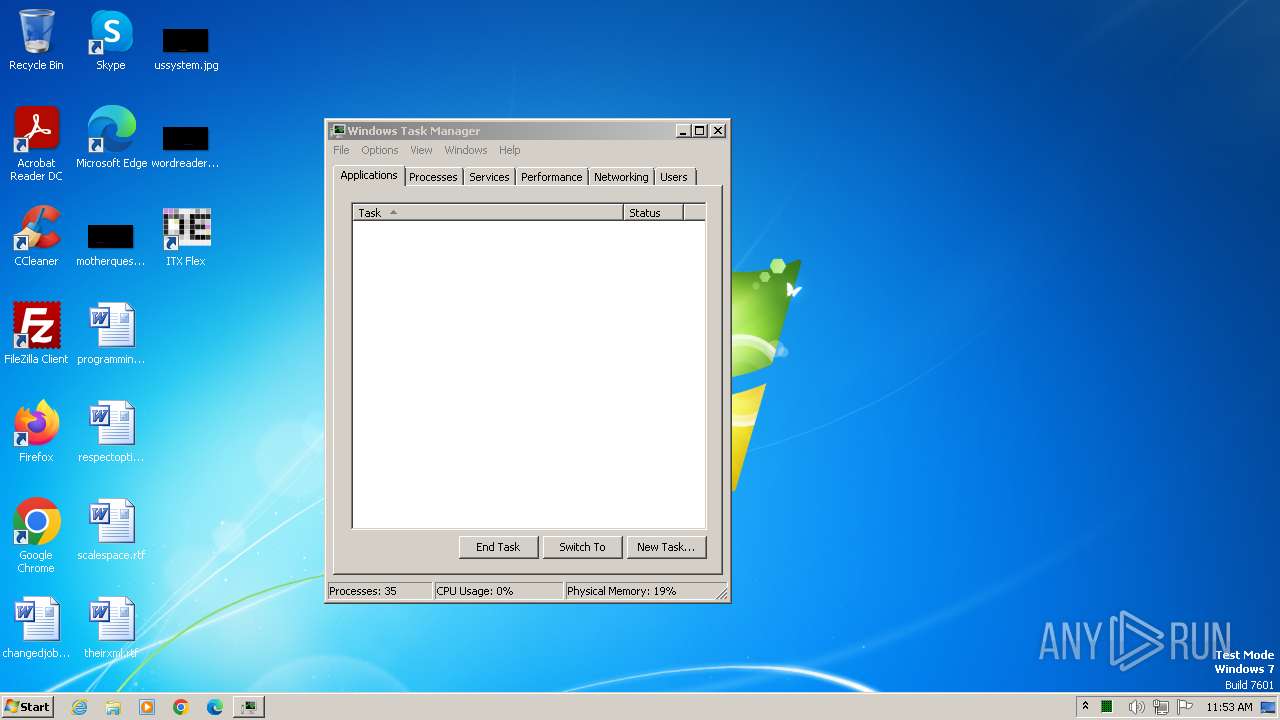Sort by the Task column header
This screenshot has width=1280, height=720.
(x=488, y=212)
